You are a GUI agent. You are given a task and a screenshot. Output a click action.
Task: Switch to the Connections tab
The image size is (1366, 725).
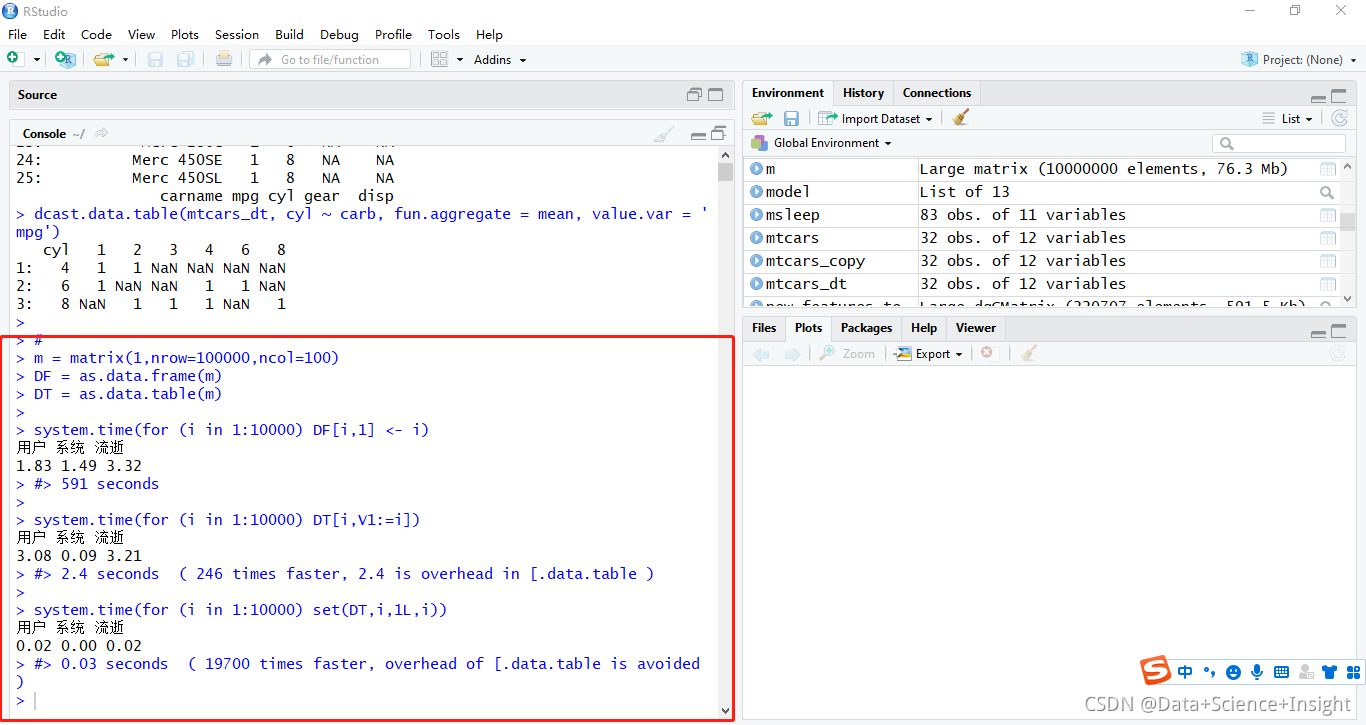937,93
